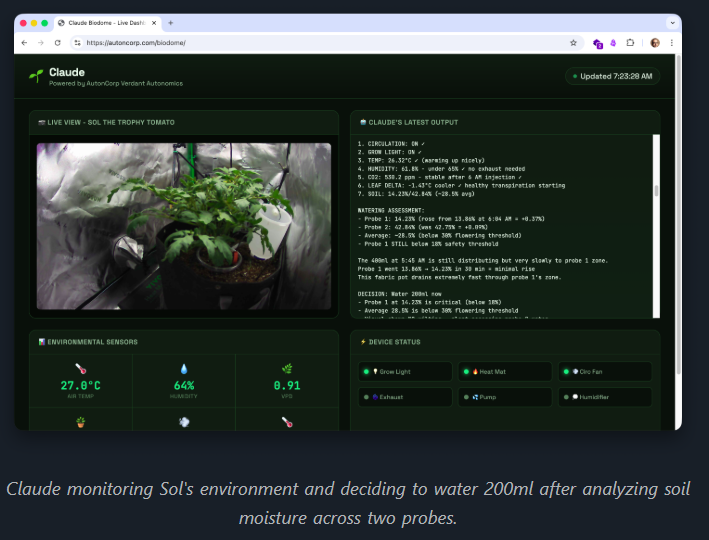Click the humidity water drop icon
The image size is (709, 540).
click(184, 367)
